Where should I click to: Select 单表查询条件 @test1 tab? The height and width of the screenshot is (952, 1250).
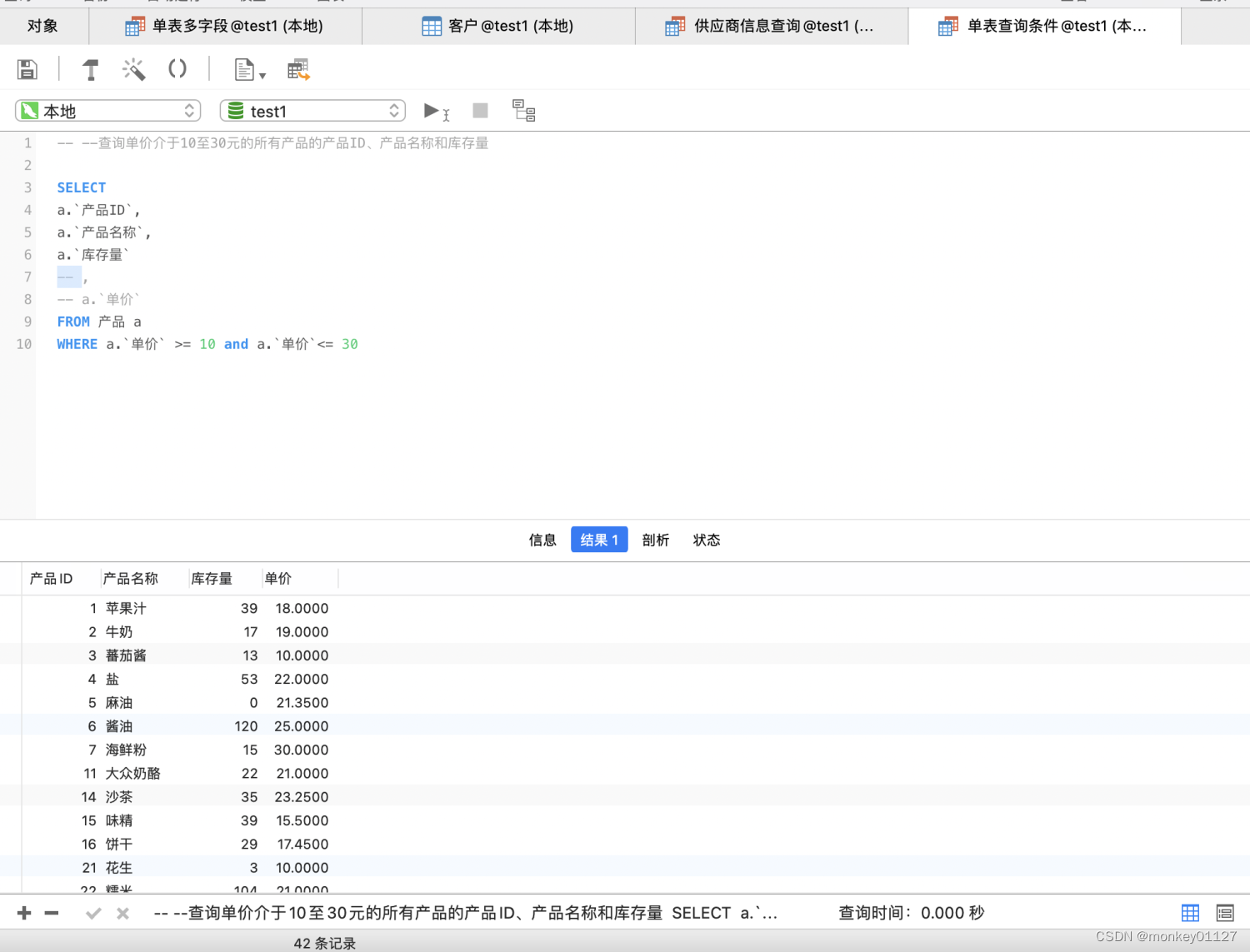point(1044,26)
